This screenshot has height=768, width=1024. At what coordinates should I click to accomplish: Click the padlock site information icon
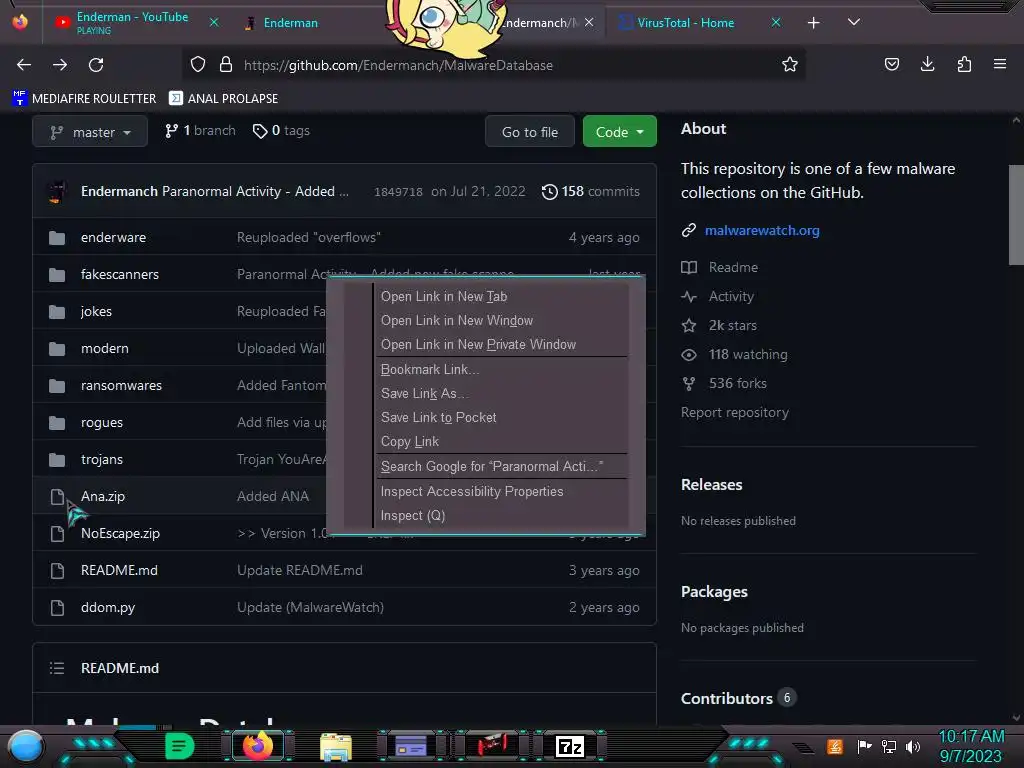pyautogui.click(x=226, y=65)
